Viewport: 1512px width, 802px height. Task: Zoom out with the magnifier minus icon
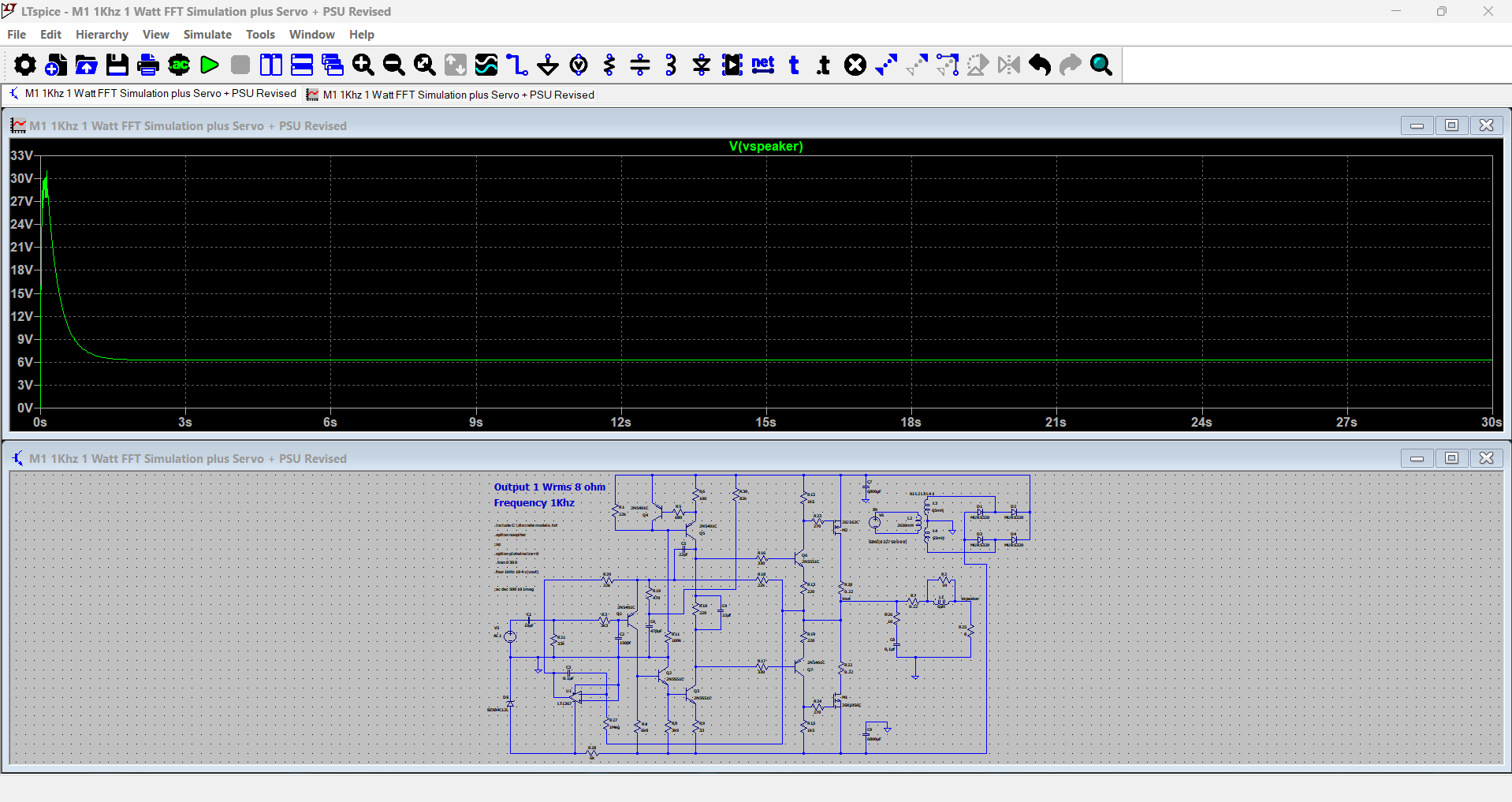[x=394, y=65]
